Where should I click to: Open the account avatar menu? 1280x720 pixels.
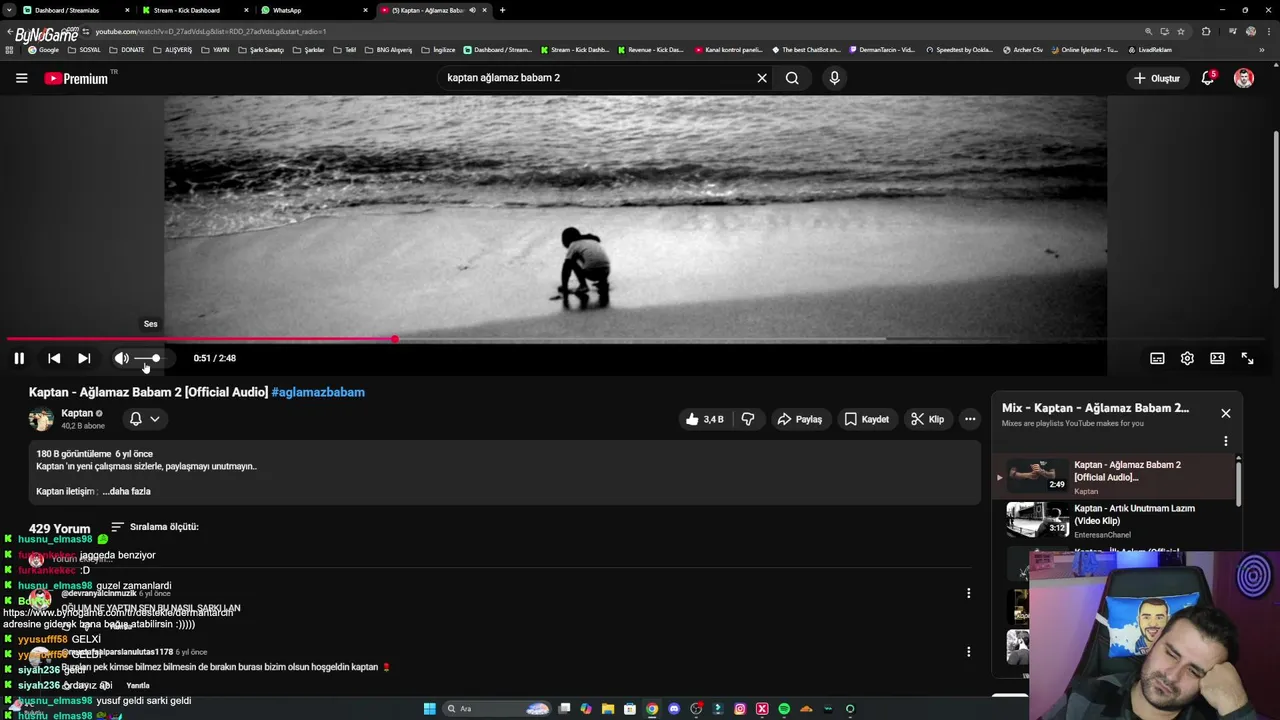(x=1244, y=78)
